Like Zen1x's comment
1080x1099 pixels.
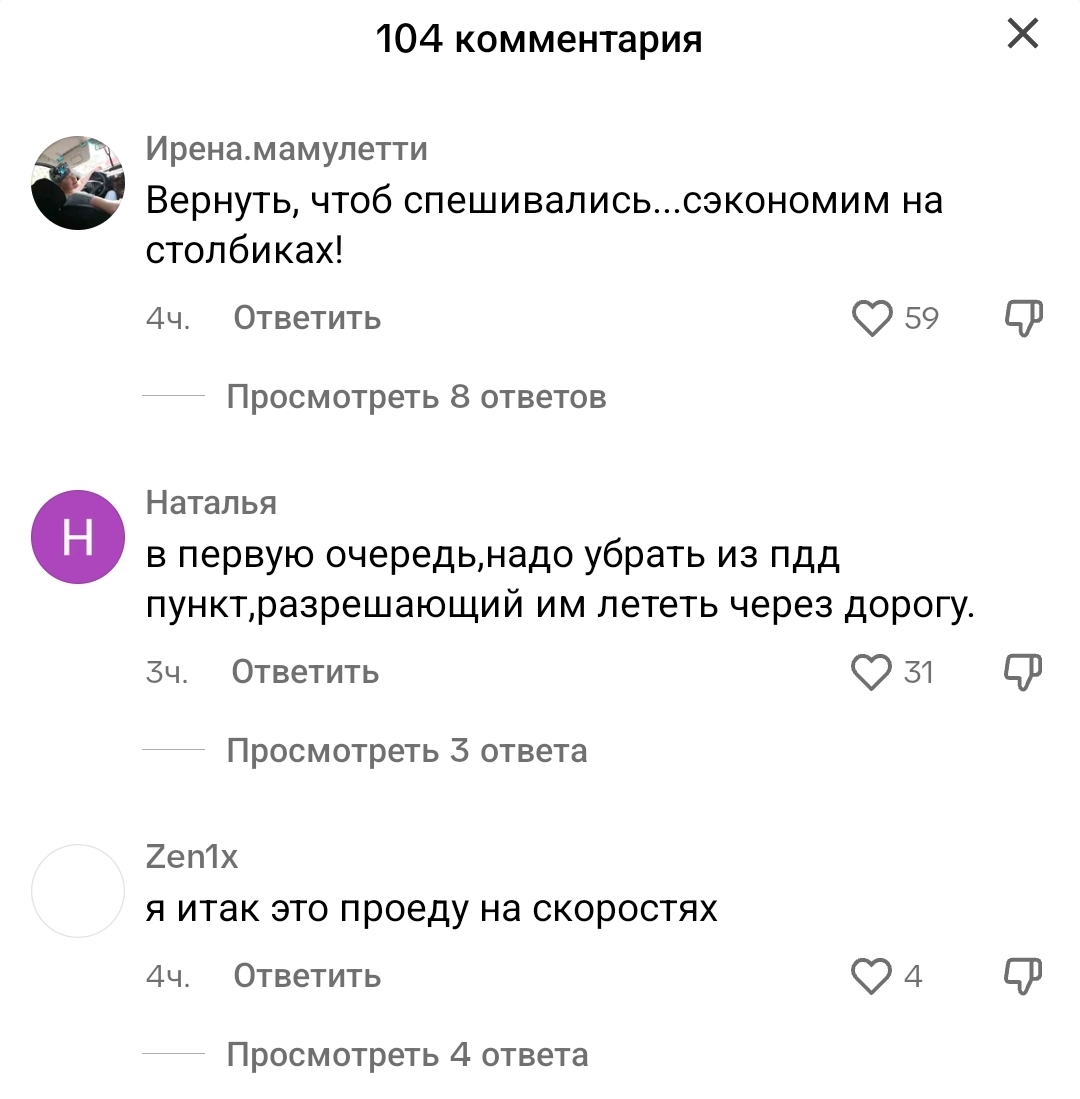click(x=871, y=976)
